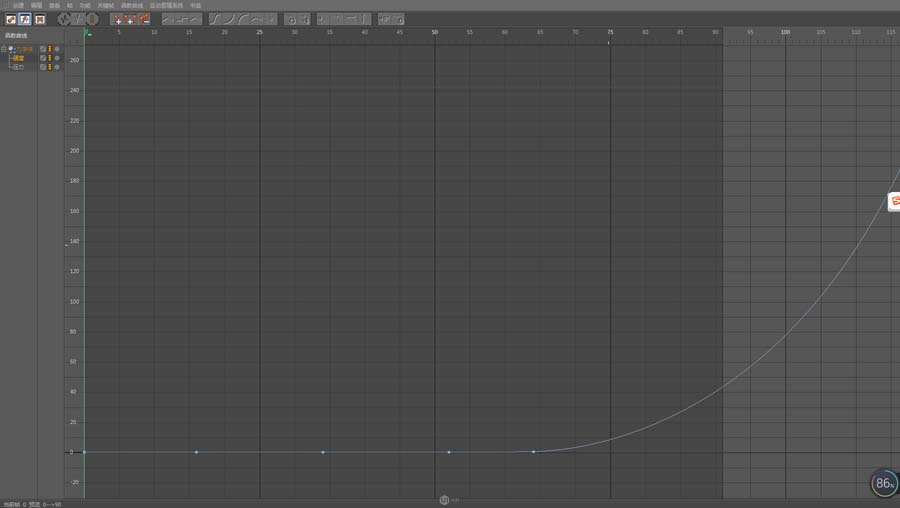Open the 创建 menu
This screenshot has height=508, width=900.
tap(18, 5)
